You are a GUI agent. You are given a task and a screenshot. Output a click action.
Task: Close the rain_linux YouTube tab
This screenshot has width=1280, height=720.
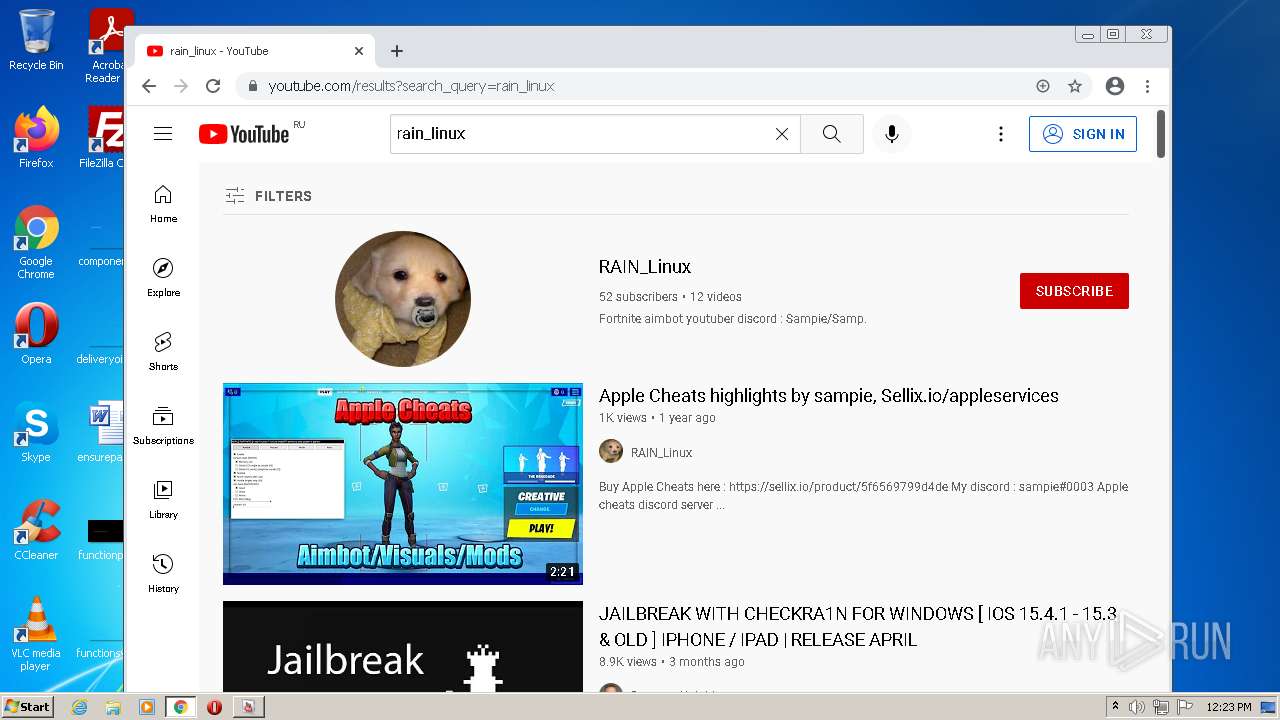point(359,51)
